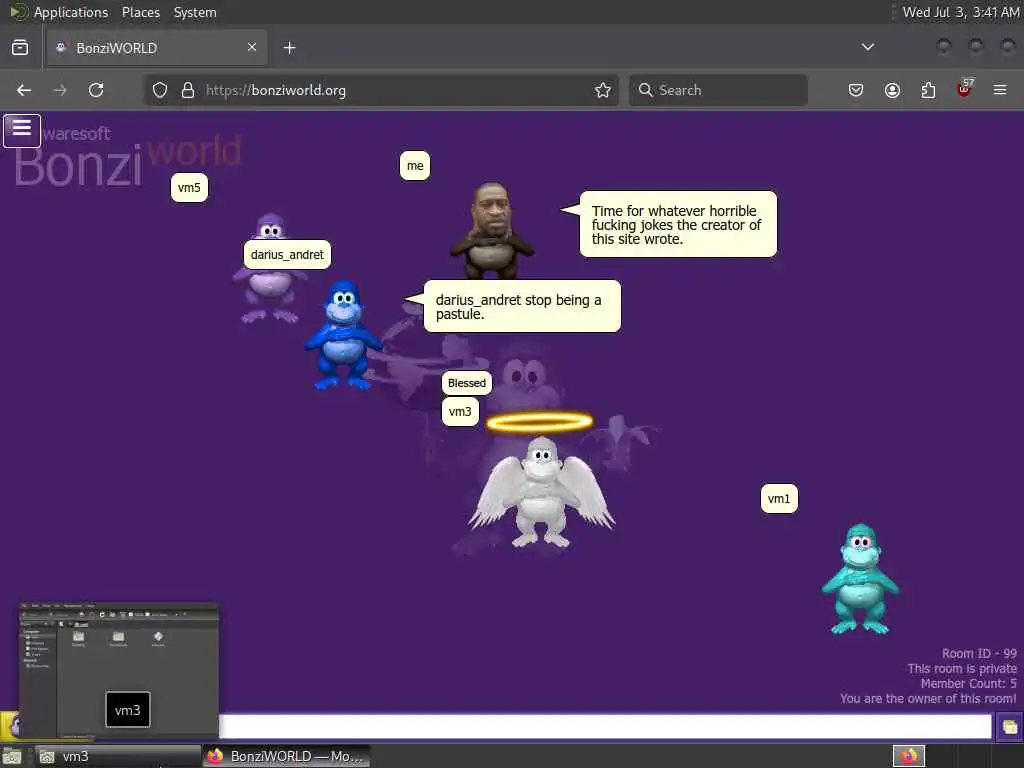Open the Applications menu
This screenshot has height=768, width=1024.
pos(71,12)
